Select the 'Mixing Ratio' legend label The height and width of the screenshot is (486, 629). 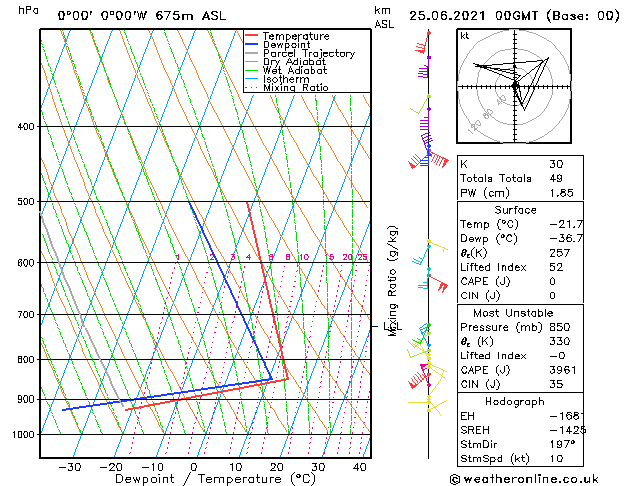tap(296, 87)
